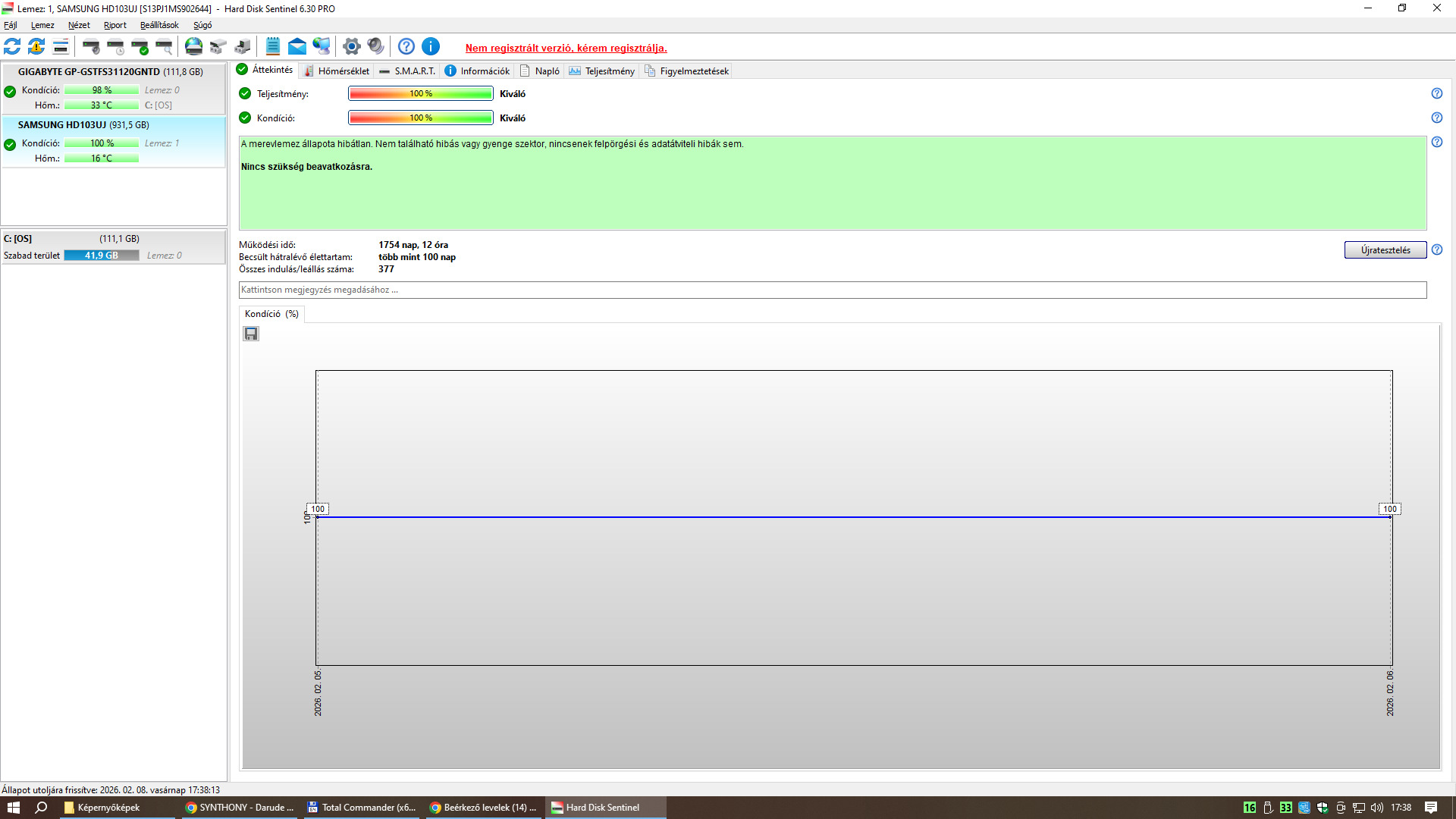1456x819 pixels.
Task: Click the help icon next to Teljesítmény row
Action: point(1436,93)
